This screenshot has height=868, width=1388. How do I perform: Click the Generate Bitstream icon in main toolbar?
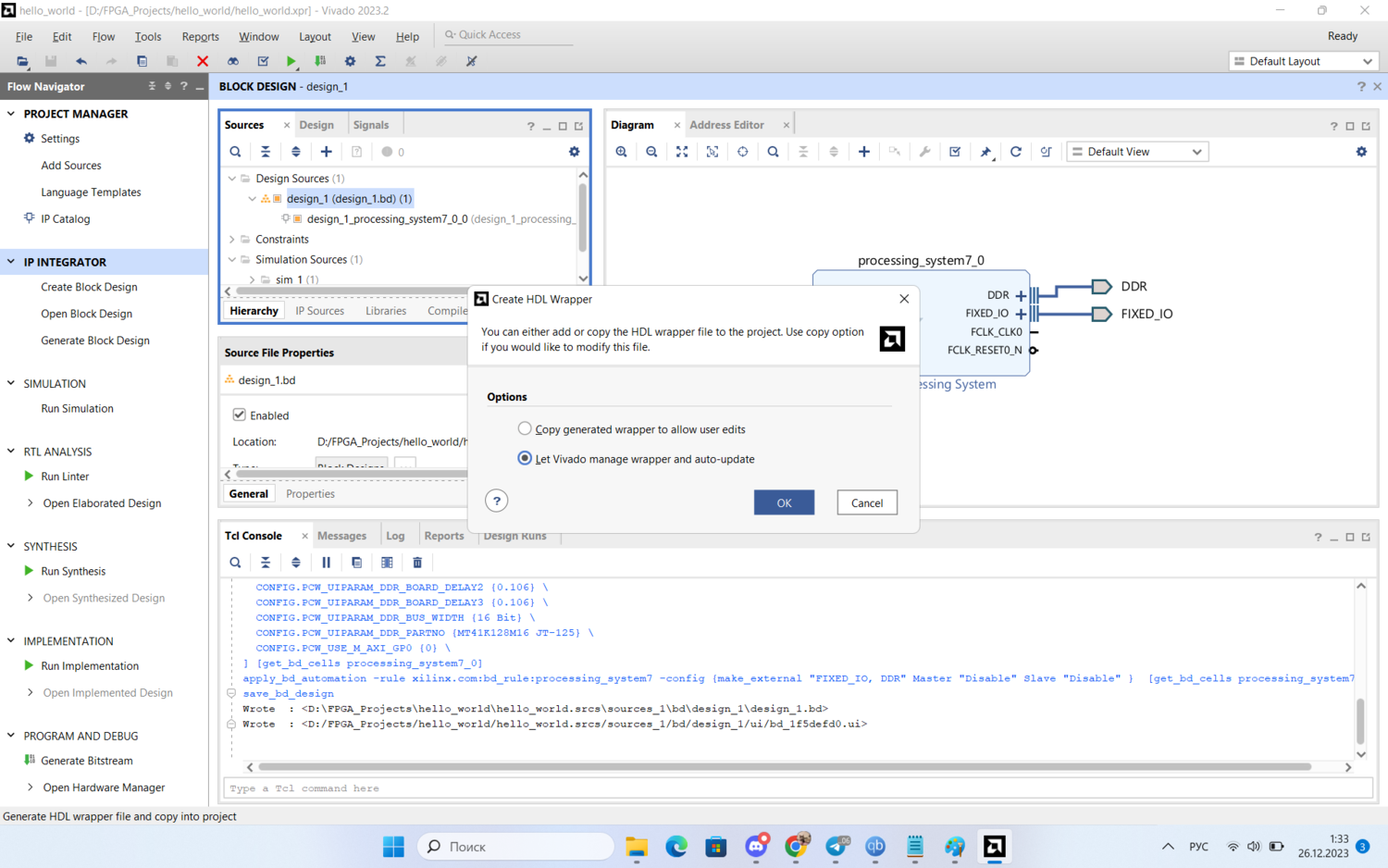pos(320,61)
